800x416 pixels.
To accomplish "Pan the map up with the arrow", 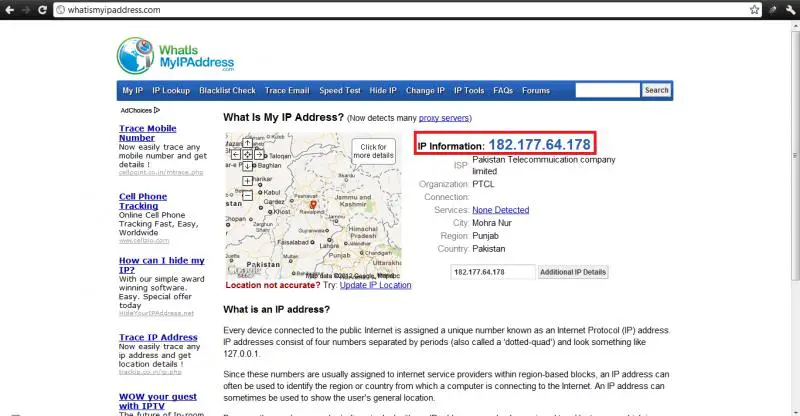I will point(247,143).
